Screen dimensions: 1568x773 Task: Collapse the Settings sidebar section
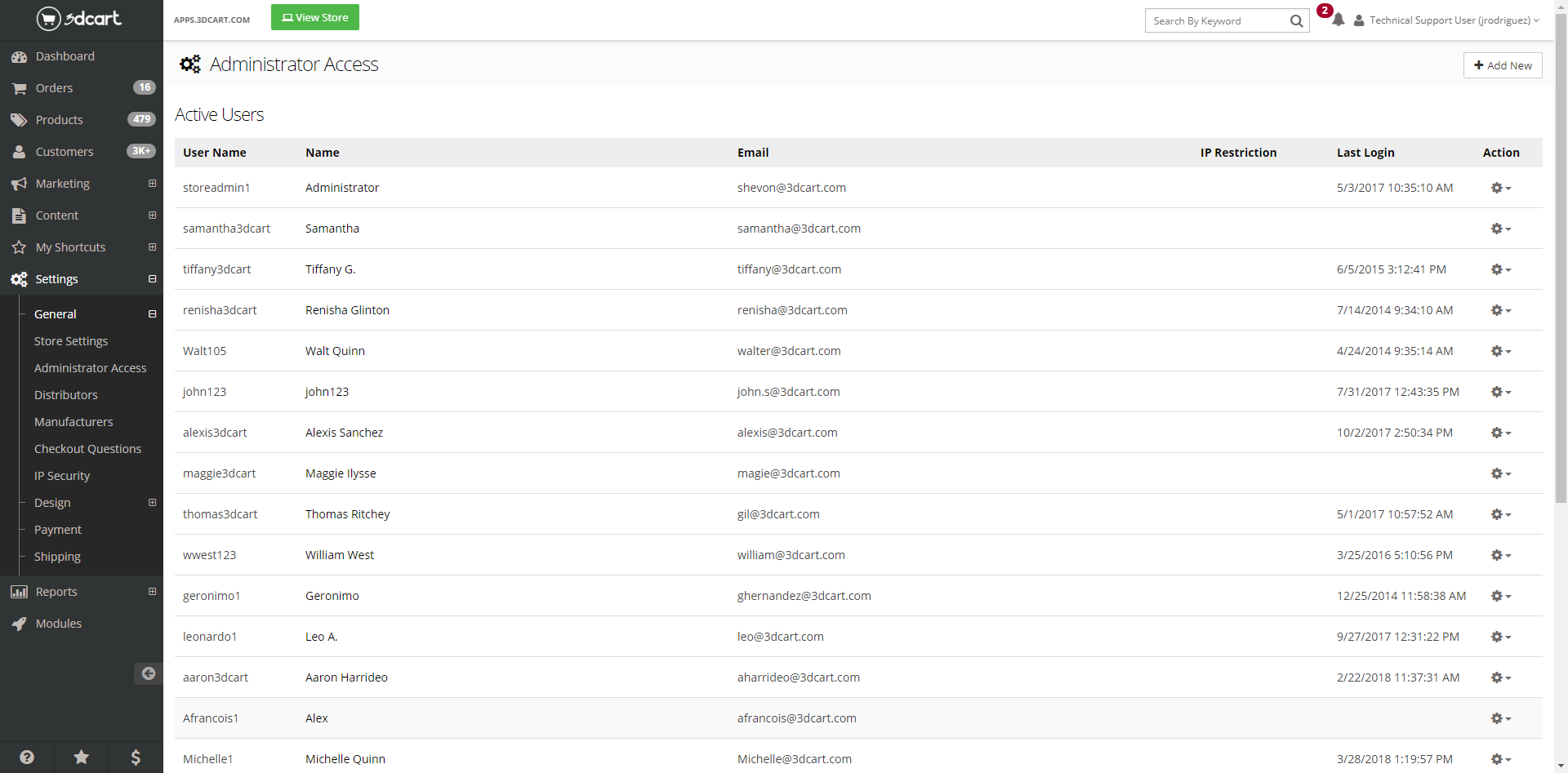click(x=152, y=279)
